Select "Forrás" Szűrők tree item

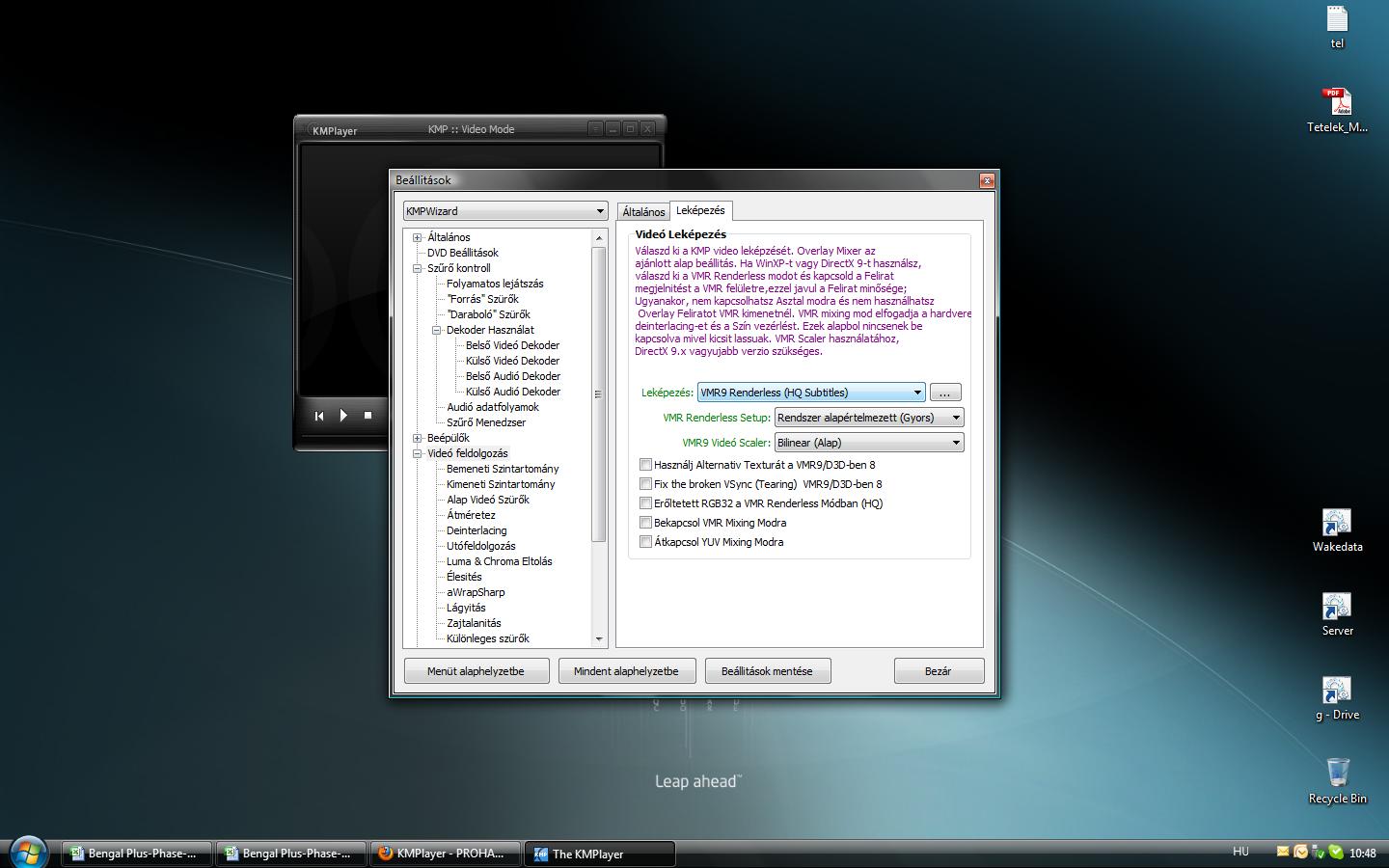(x=482, y=299)
